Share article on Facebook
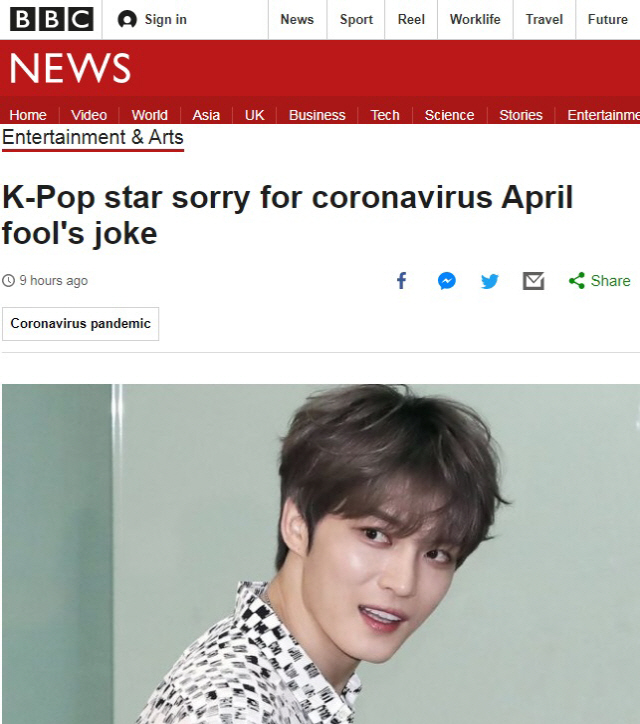Image resolution: width=640 pixels, height=724 pixels. [401, 281]
